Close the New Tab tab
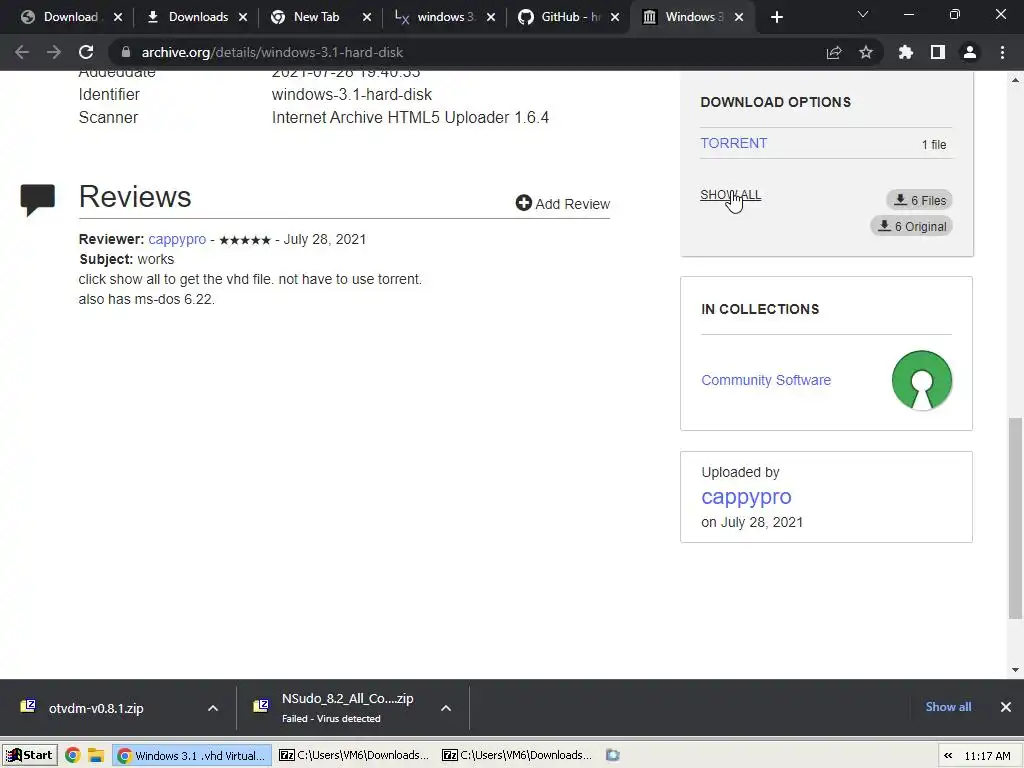Screen dimensions: 1024x768 367,17
